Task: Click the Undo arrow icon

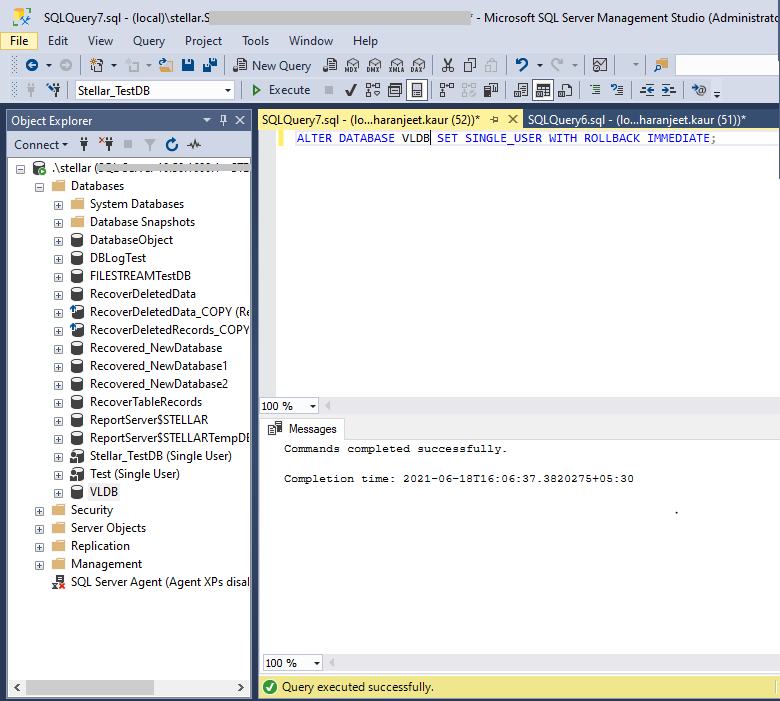Action: (x=522, y=65)
